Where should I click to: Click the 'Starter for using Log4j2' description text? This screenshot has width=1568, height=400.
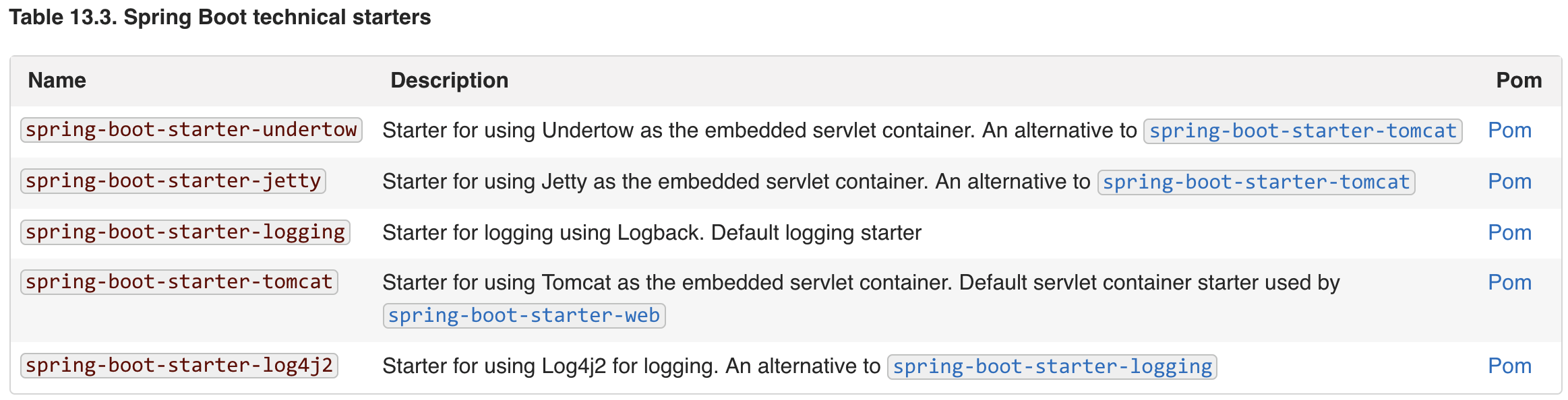631,366
